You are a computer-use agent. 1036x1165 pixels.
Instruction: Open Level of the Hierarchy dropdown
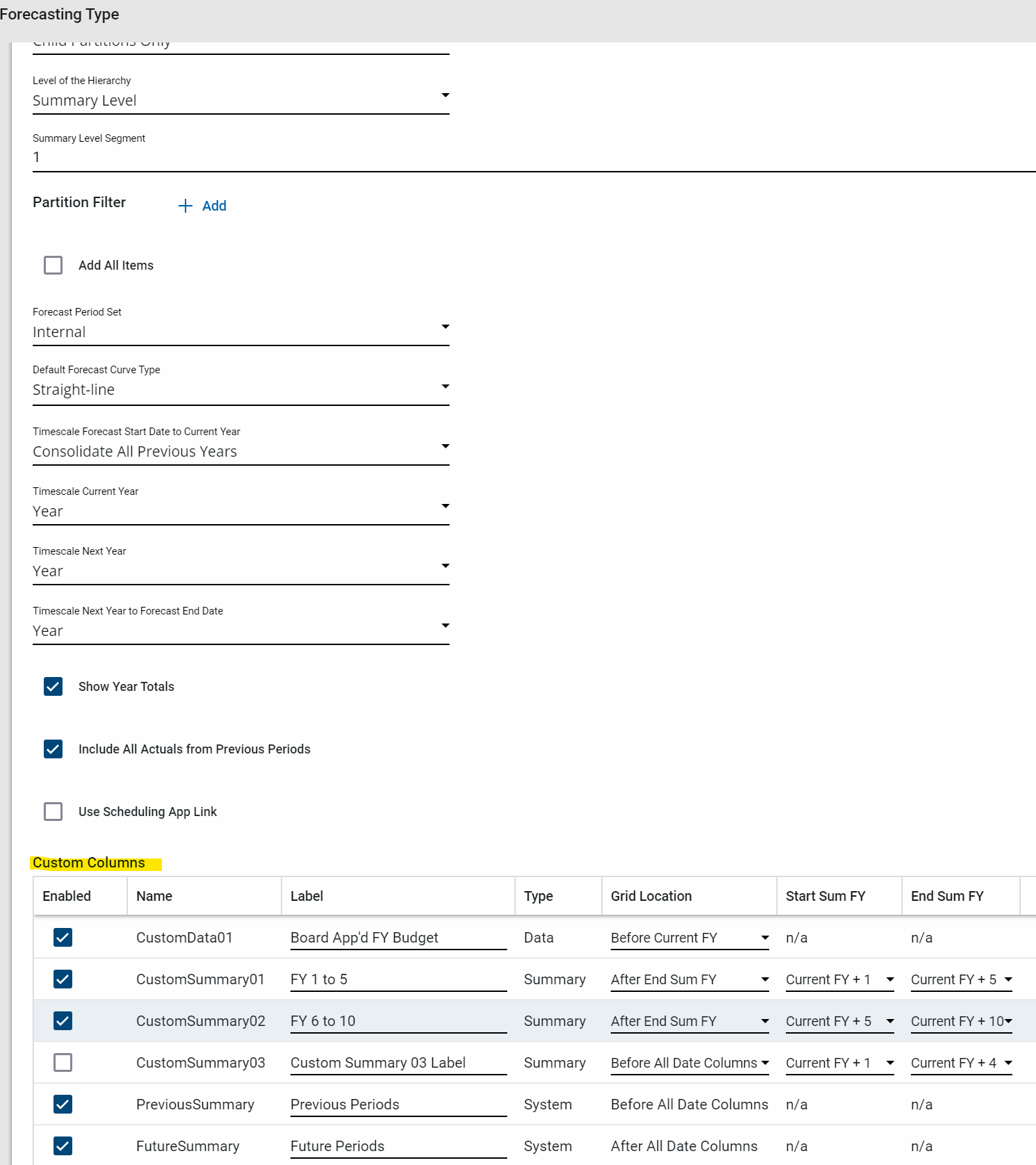(240, 101)
